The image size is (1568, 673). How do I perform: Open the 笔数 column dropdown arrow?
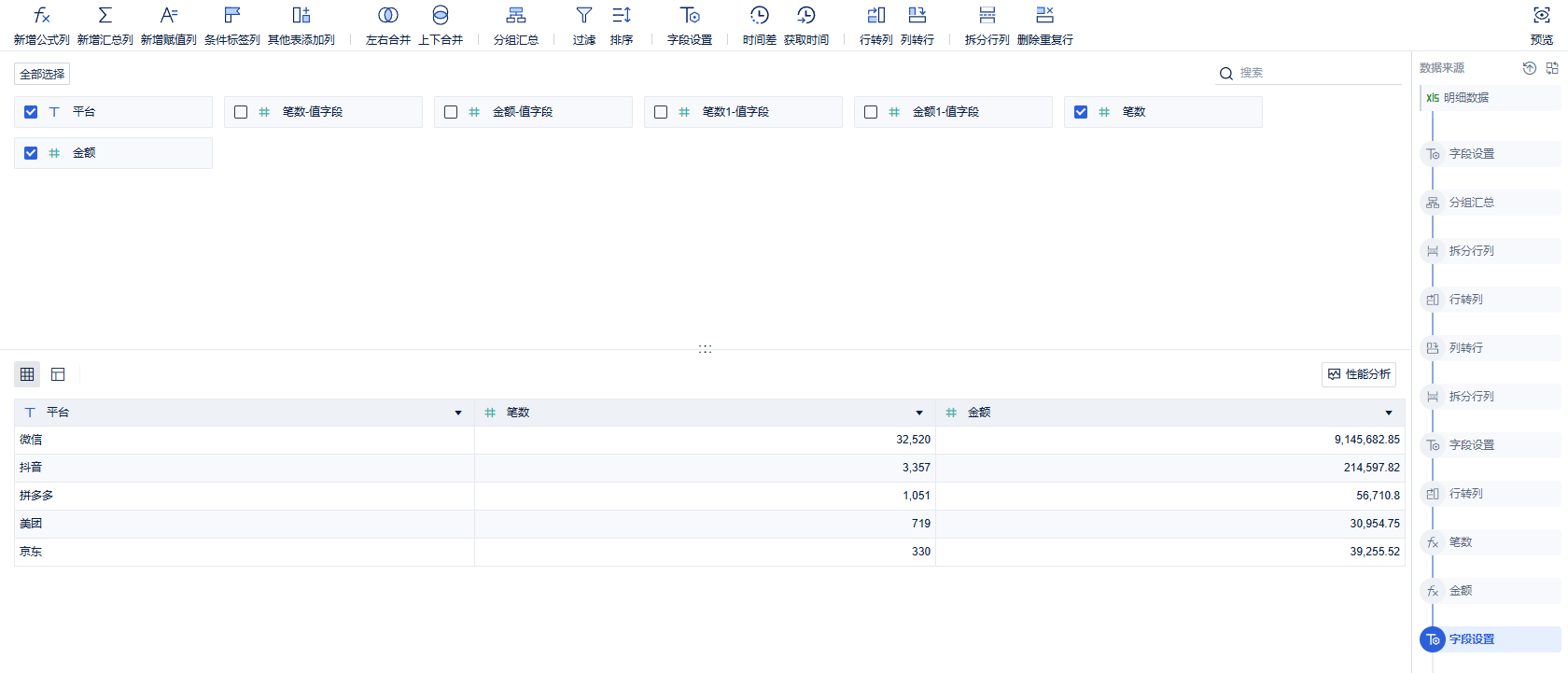tap(919, 413)
